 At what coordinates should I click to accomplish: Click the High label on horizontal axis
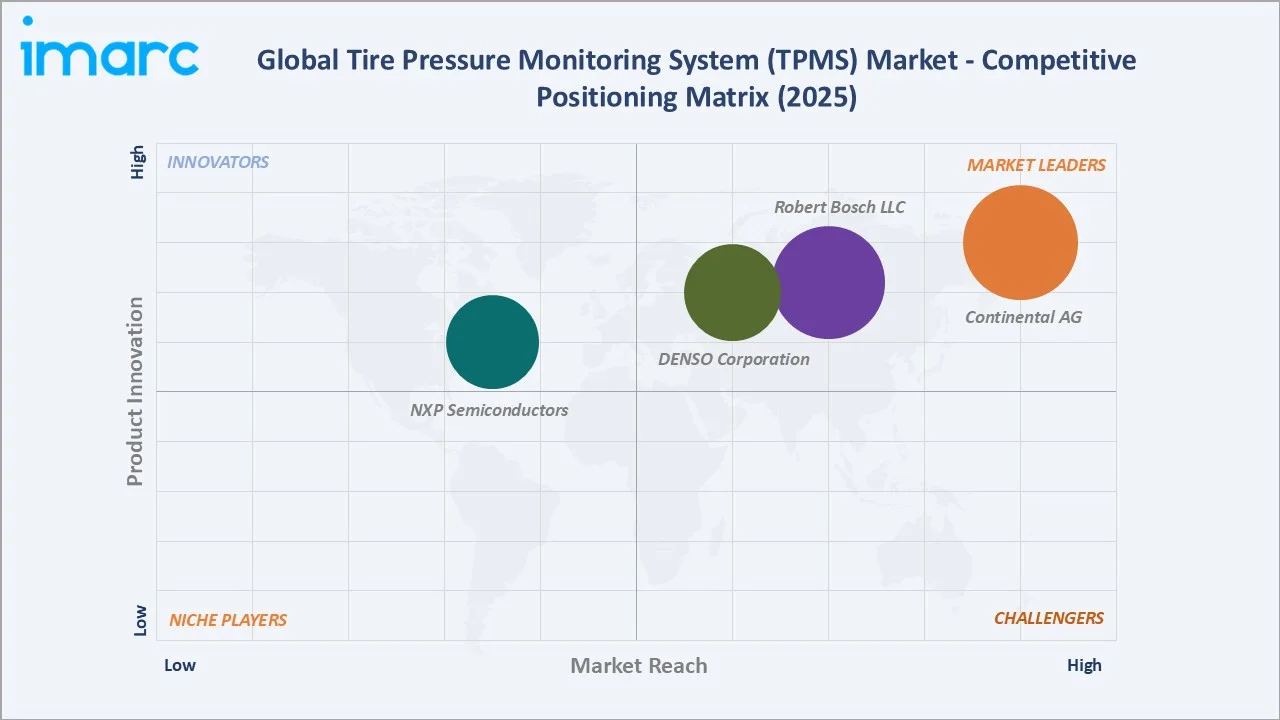click(1084, 665)
